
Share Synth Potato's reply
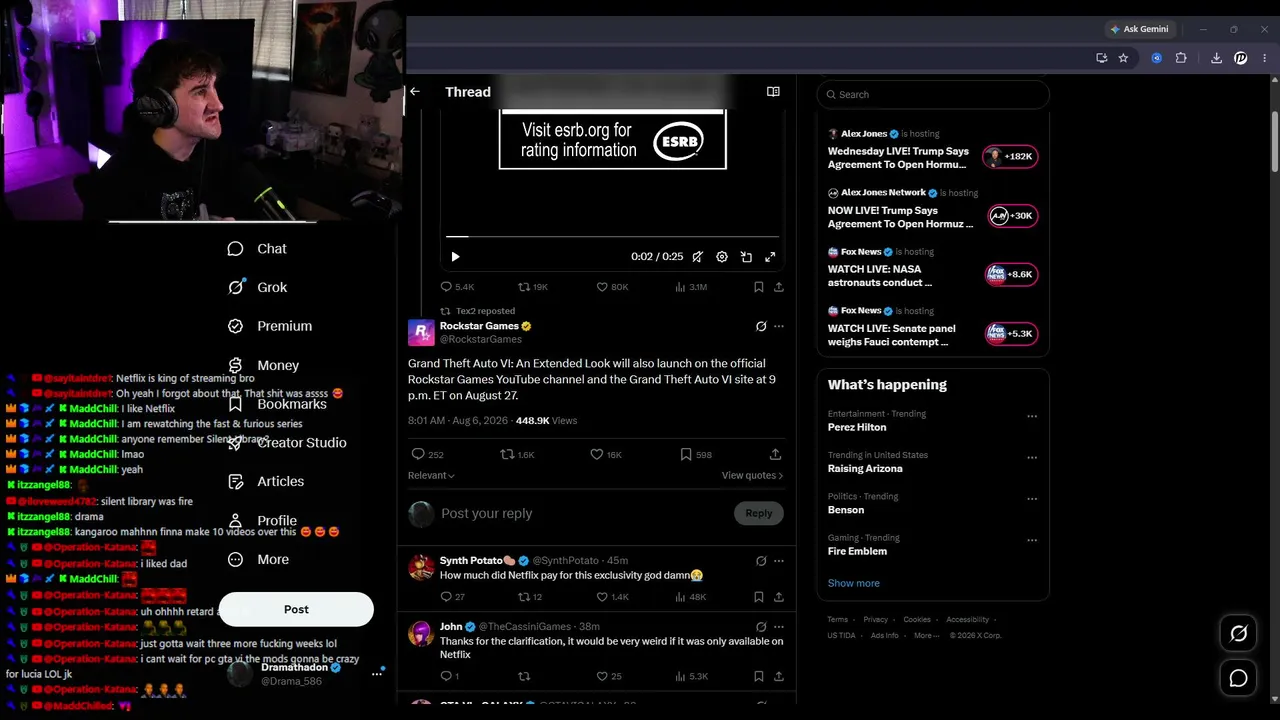pyautogui.click(x=779, y=597)
